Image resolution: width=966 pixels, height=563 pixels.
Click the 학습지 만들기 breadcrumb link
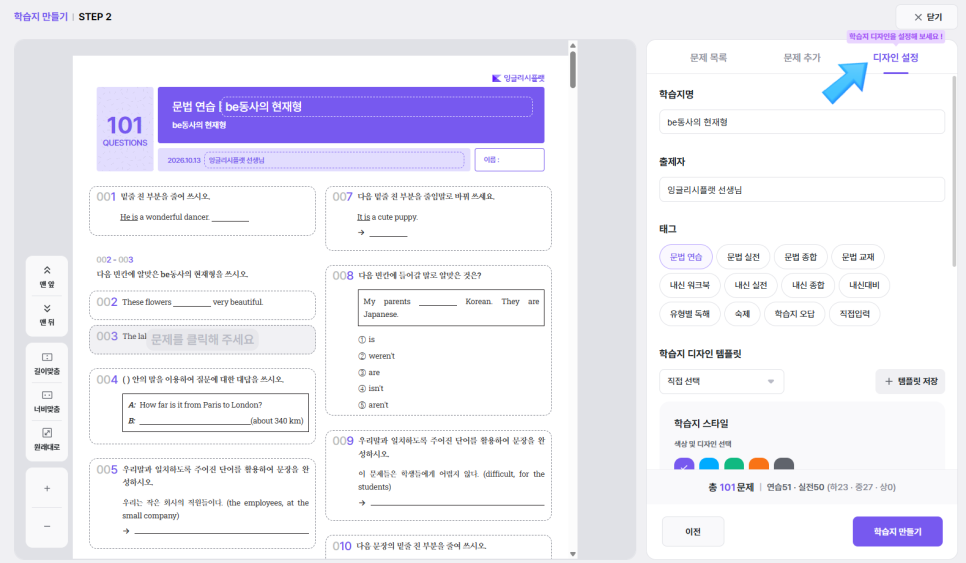41,17
